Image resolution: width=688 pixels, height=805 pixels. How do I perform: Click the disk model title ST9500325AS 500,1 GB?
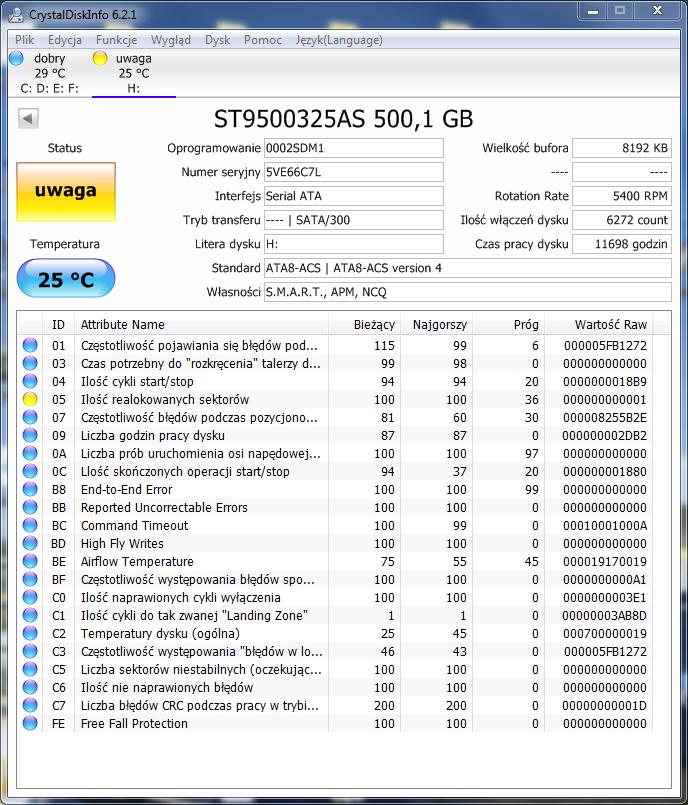(x=343, y=119)
